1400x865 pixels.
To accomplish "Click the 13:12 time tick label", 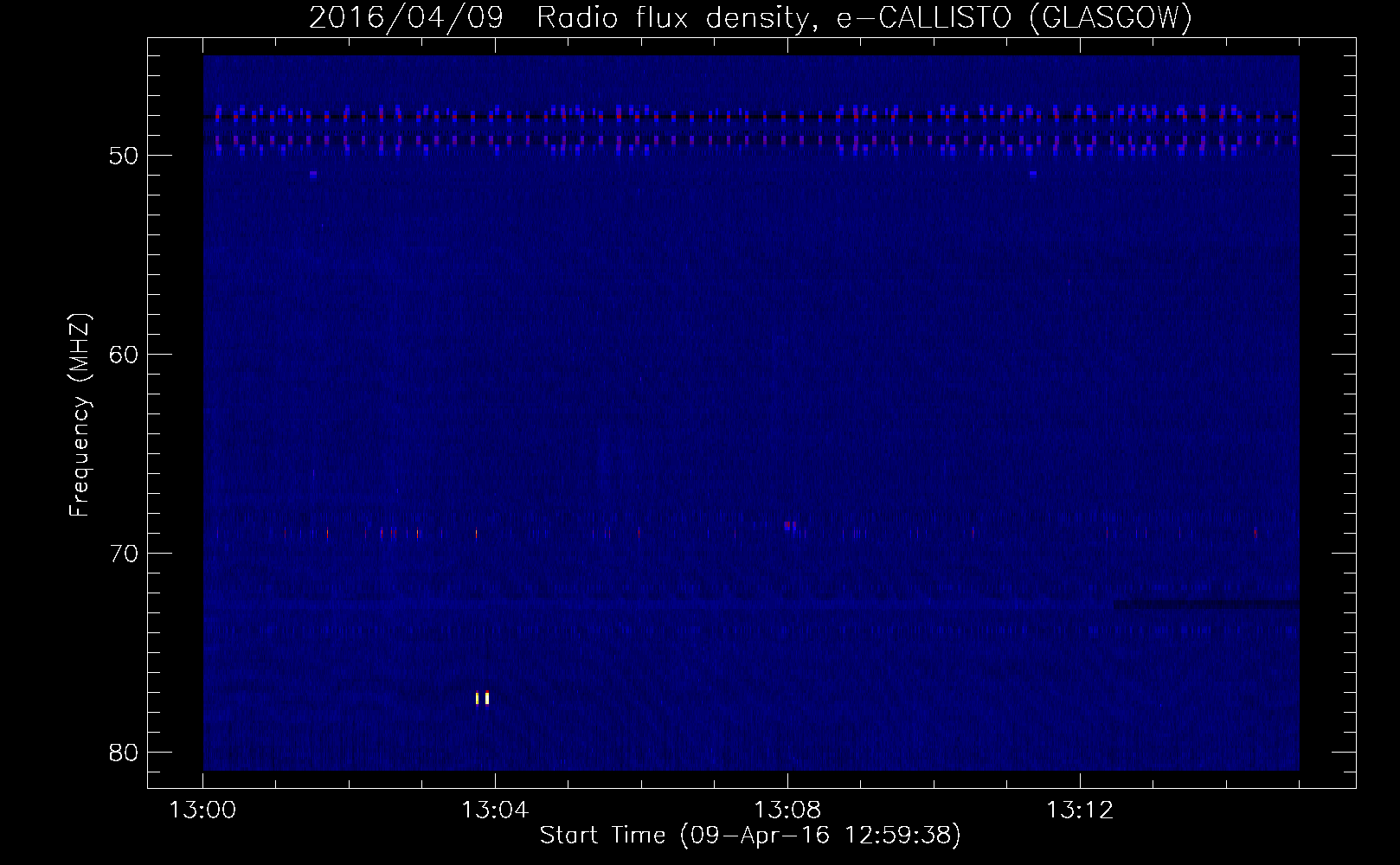I will pos(1080,811).
